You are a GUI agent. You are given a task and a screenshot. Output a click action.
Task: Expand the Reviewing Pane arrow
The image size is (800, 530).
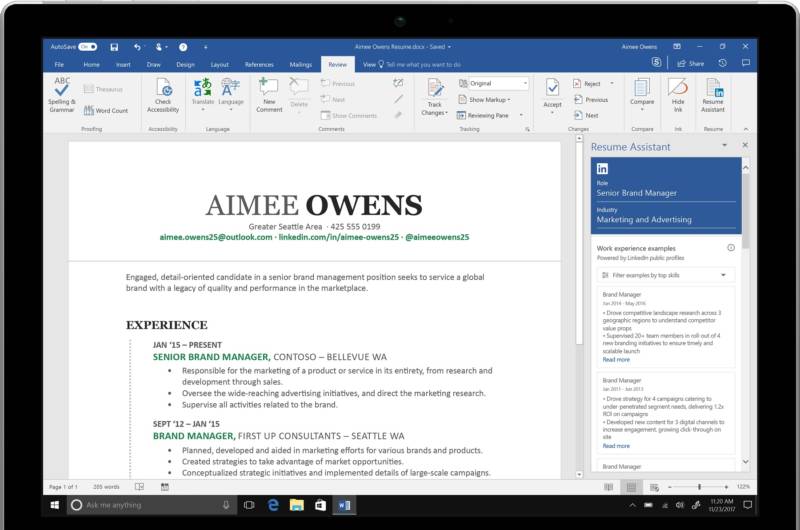pos(521,115)
